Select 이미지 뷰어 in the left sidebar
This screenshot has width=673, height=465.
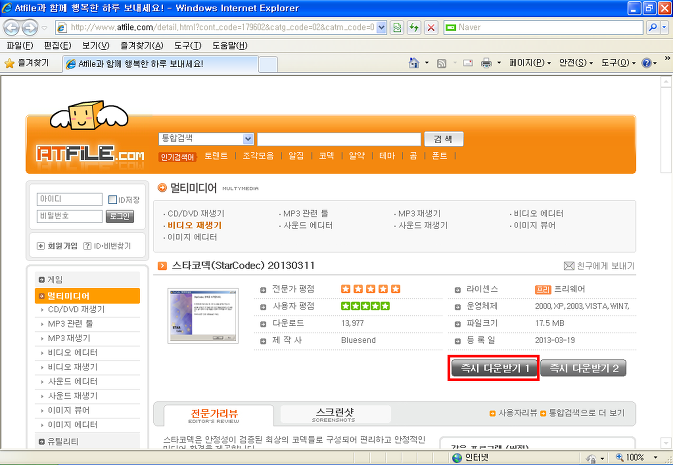pyautogui.click(x=69, y=410)
